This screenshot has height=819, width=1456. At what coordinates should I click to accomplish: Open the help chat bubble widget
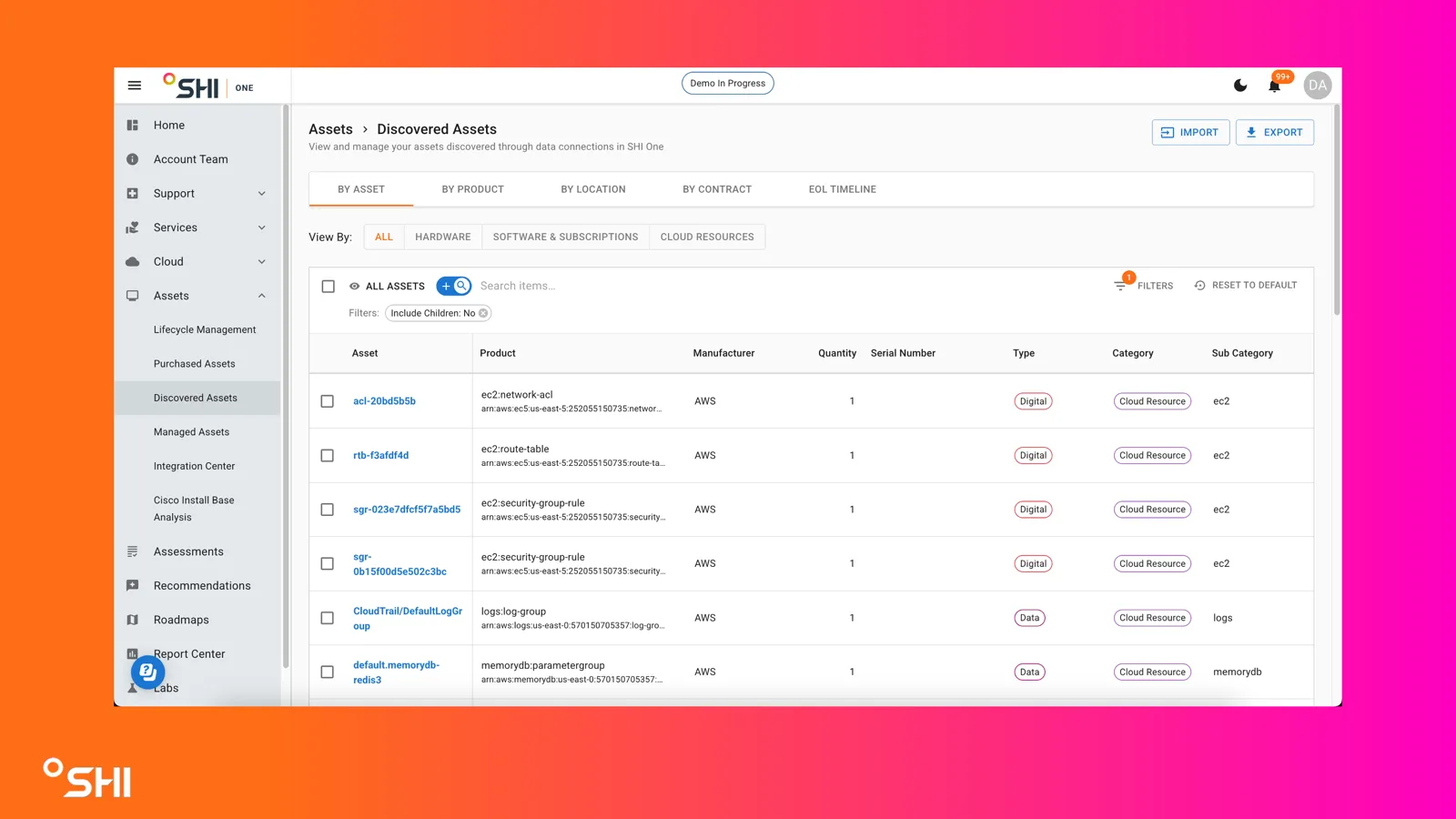(147, 672)
